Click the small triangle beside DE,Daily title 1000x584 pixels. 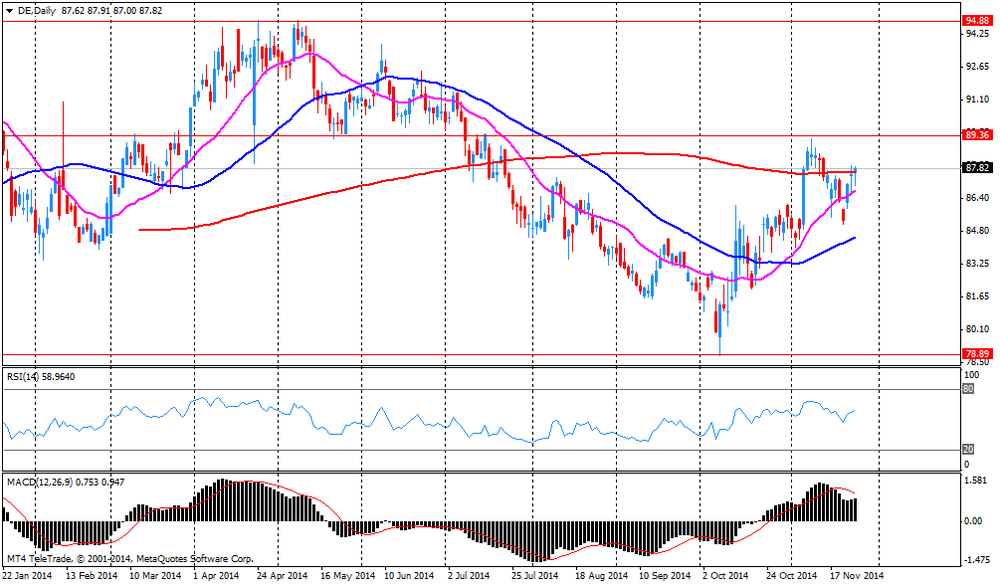coord(10,10)
